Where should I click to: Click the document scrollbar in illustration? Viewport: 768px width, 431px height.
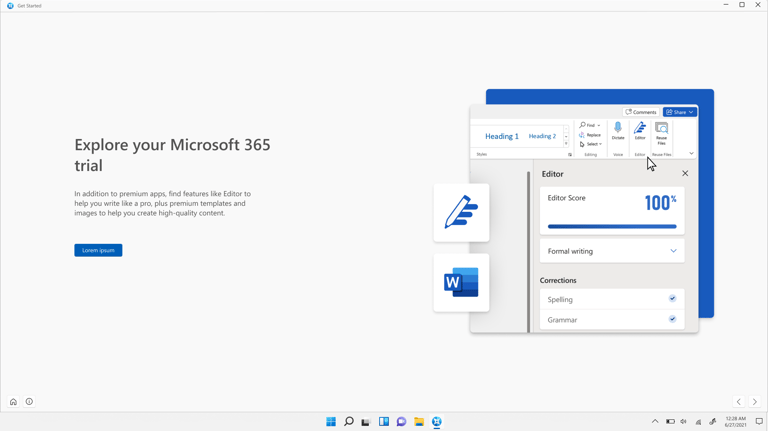[x=528, y=252]
